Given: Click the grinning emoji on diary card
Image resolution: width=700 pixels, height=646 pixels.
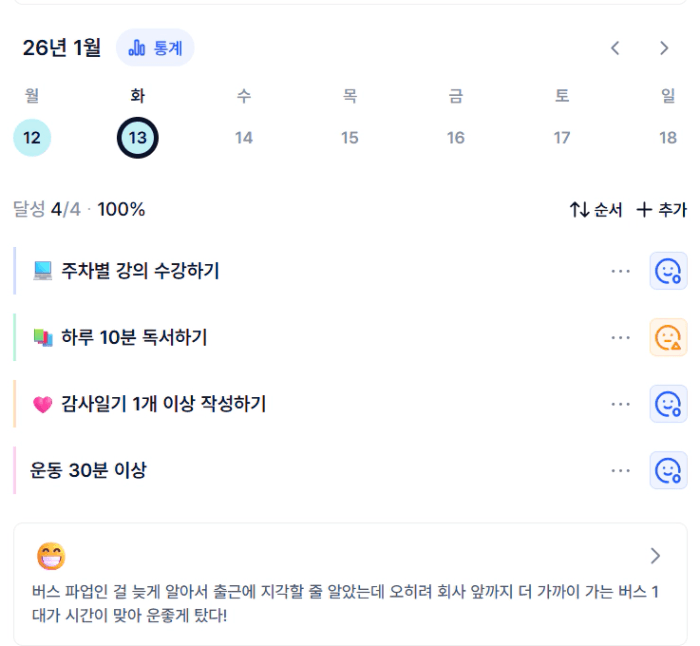Looking at the screenshot, I should (x=51, y=556).
